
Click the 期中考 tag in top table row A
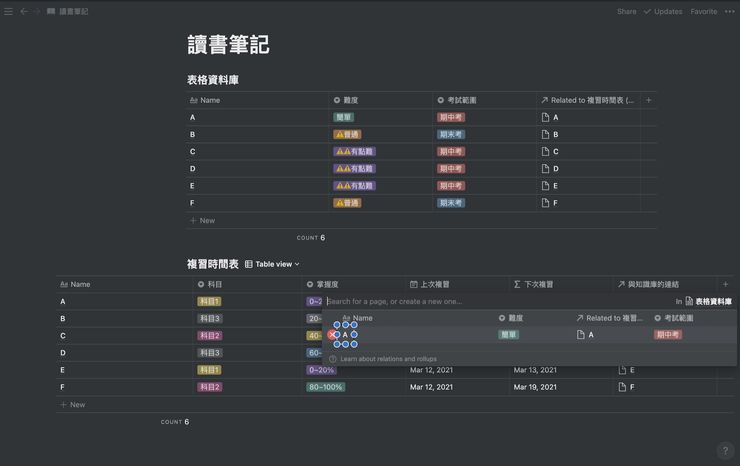coord(451,117)
